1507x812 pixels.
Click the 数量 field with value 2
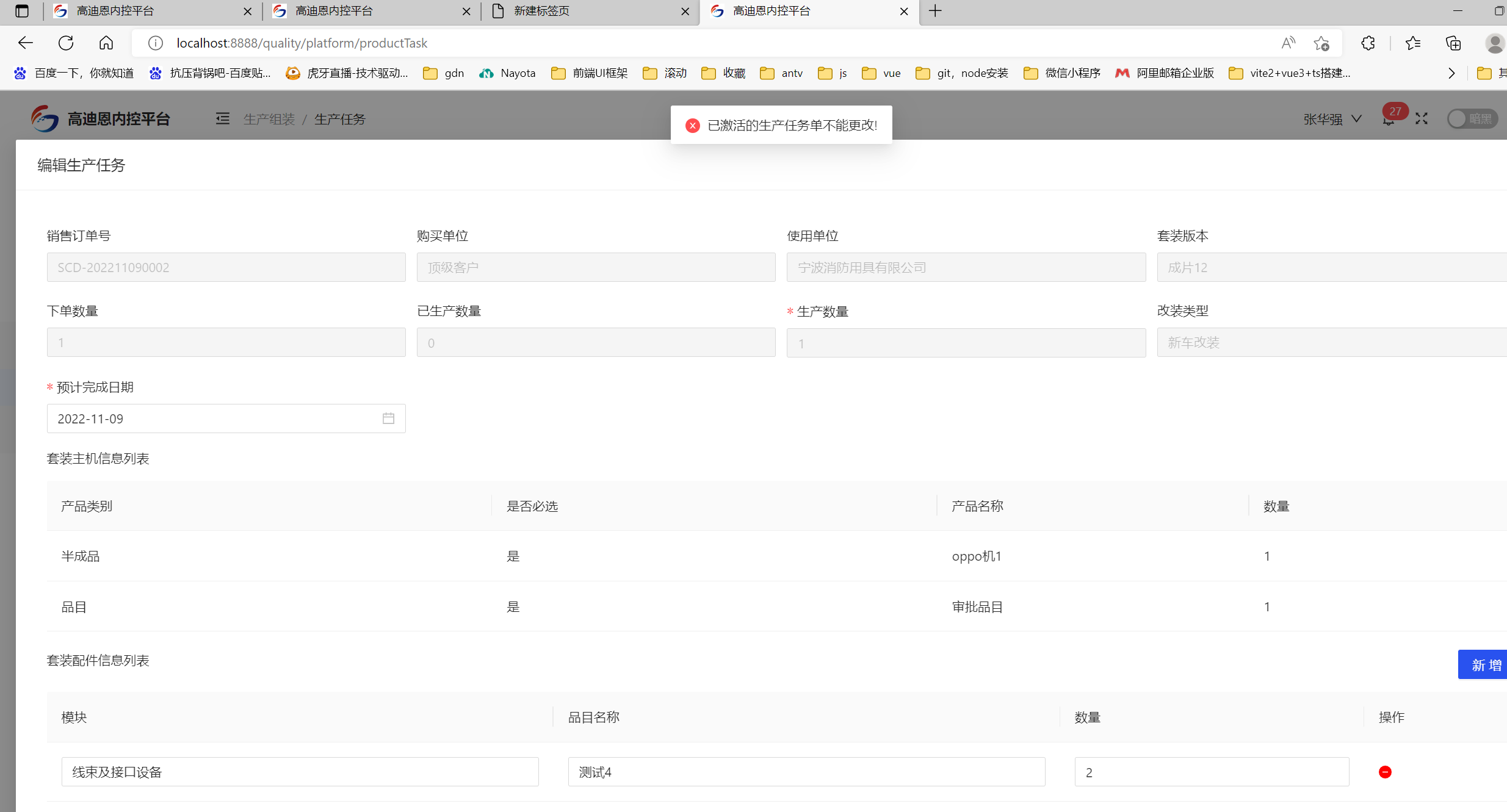click(x=1212, y=772)
